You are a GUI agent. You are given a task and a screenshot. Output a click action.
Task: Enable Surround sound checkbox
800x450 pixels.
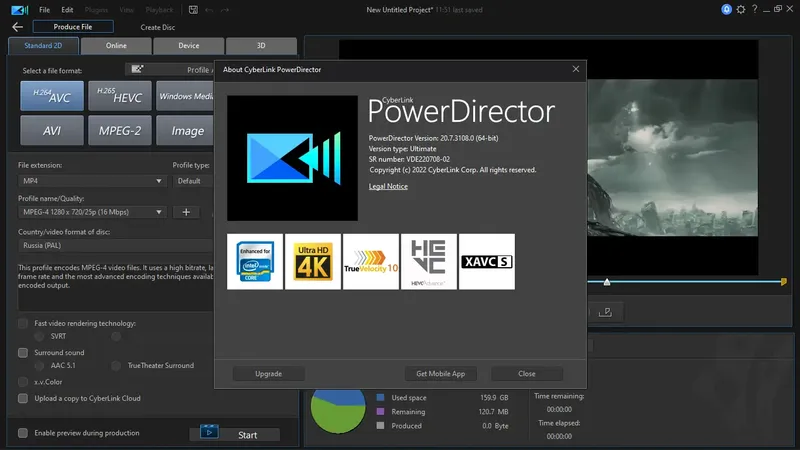(x=23, y=353)
